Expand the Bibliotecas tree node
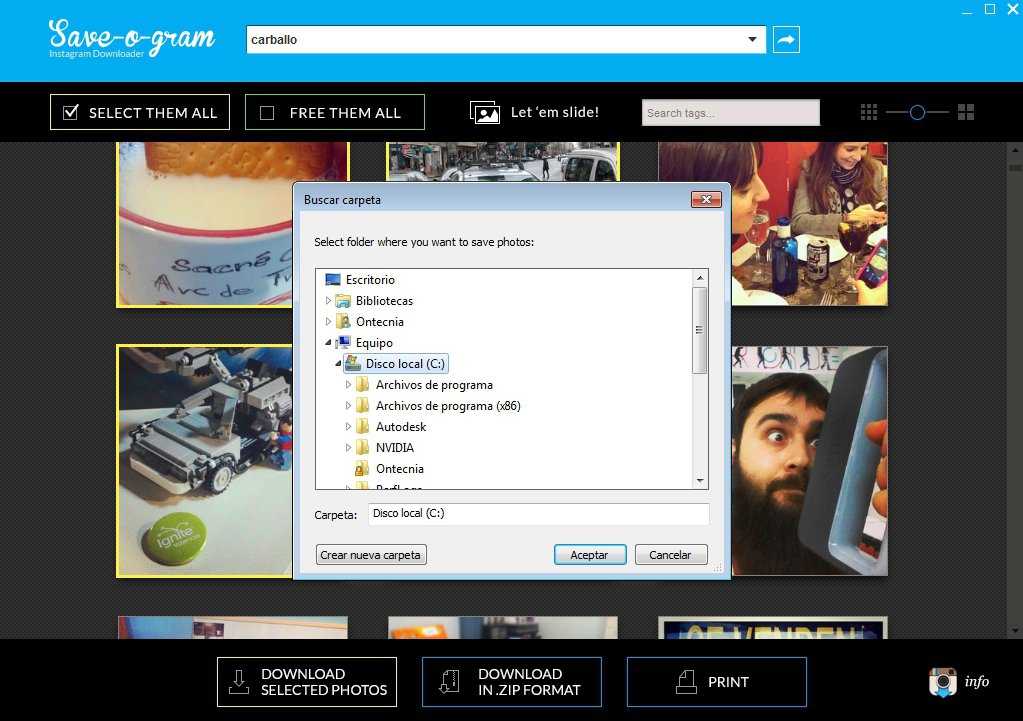Viewport: 1023px width, 721px height. (x=328, y=301)
